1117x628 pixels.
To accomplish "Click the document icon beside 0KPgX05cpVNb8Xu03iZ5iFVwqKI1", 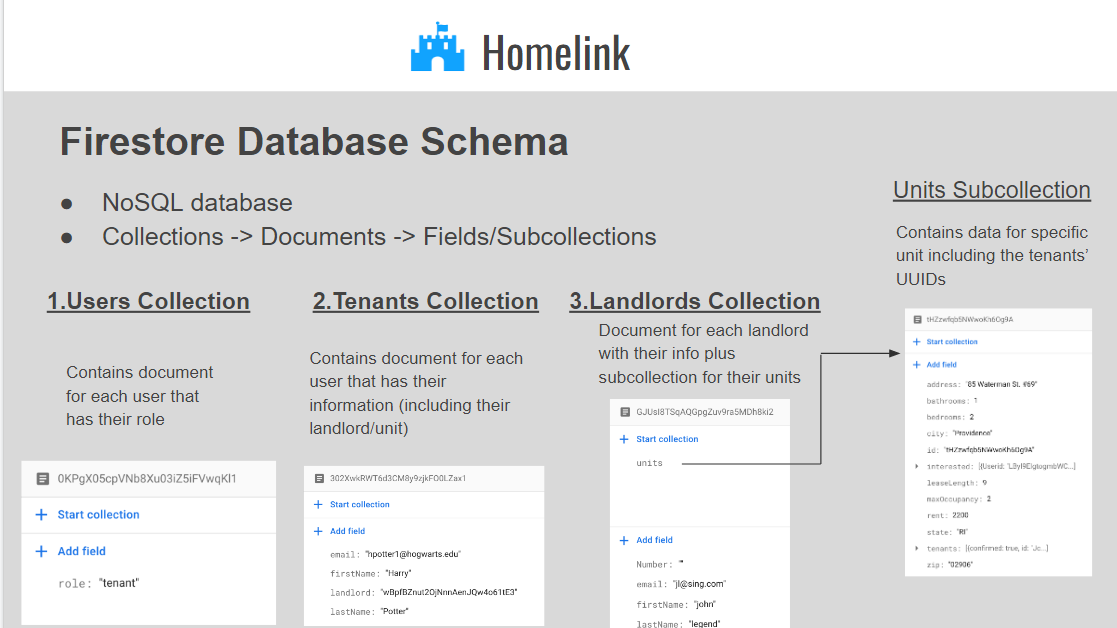I will point(42,479).
